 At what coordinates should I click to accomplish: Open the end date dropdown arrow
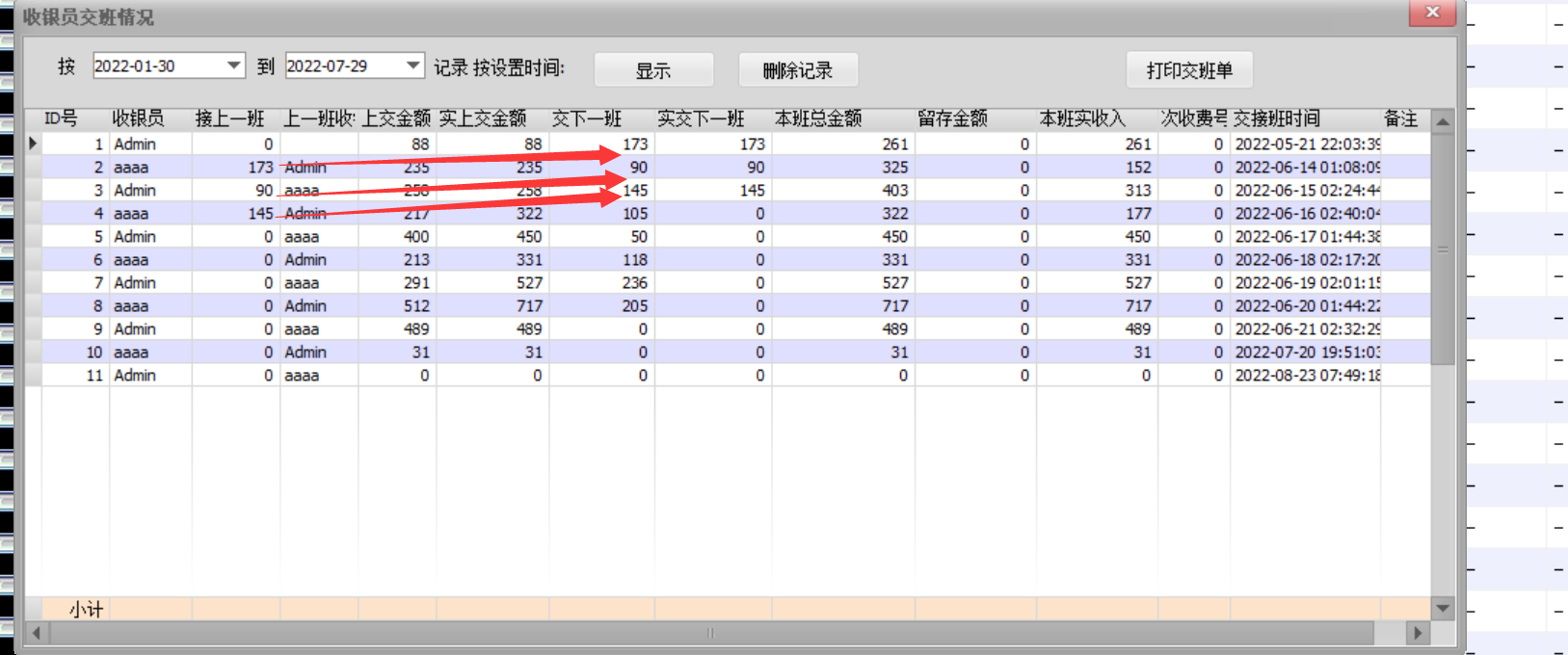(413, 65)
